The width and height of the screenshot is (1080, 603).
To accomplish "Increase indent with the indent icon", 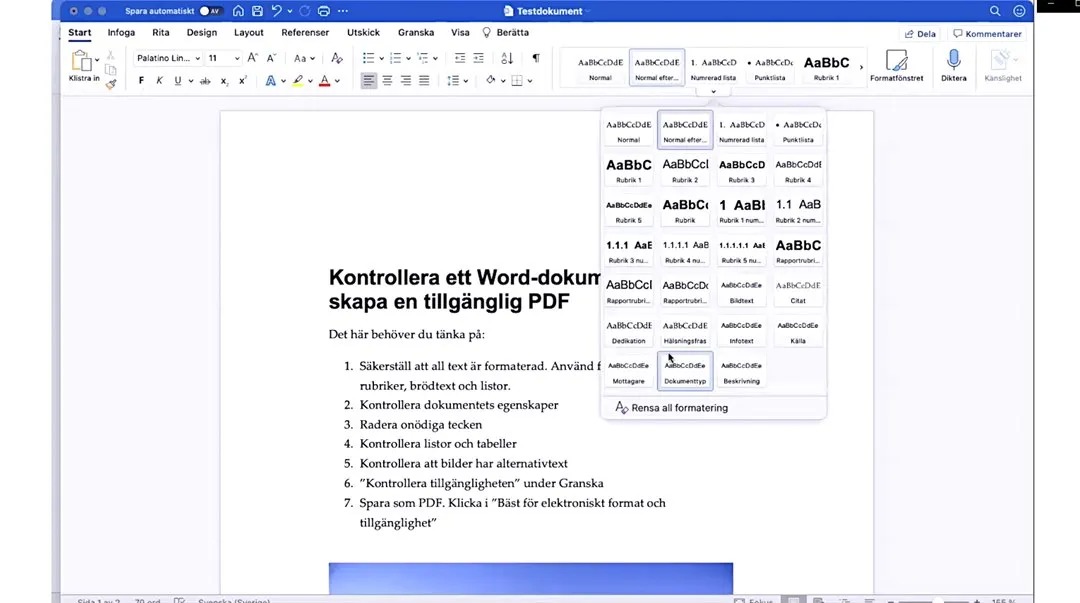I will coord(479,58).
